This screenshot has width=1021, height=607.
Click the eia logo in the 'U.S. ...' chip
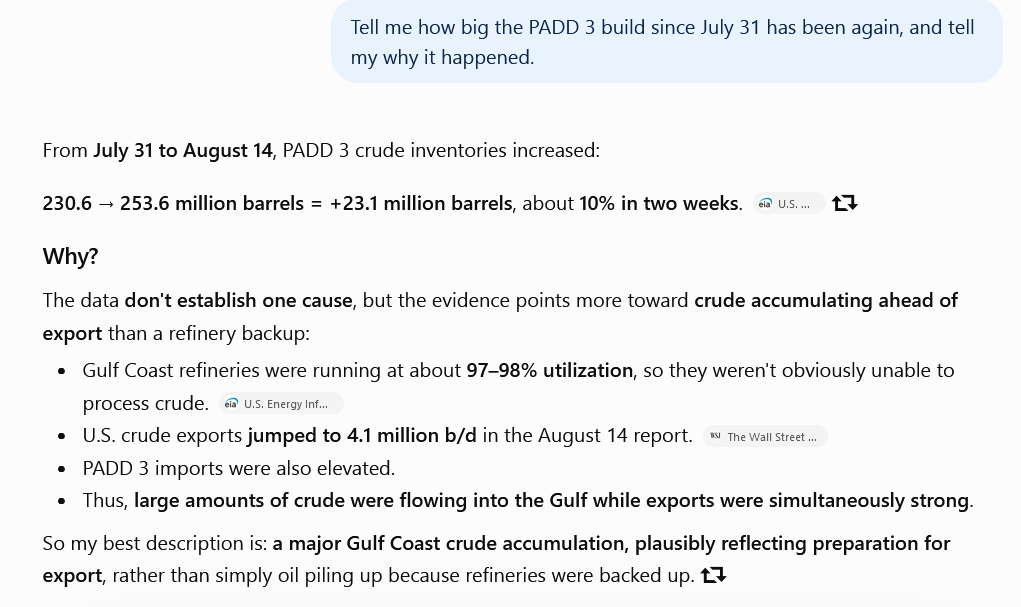click(766, 204)
